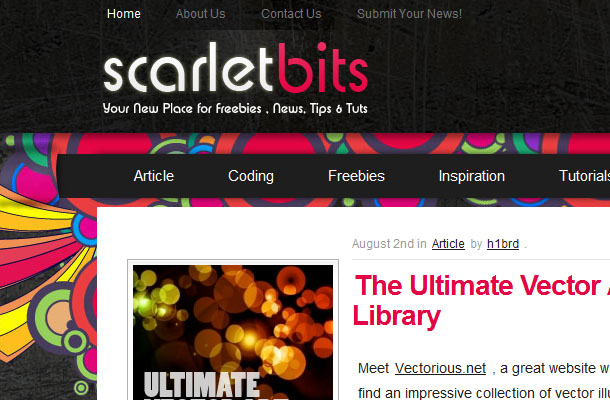Click the pink 'bits' part of logo
Screen dimensions: 610x400
[x=323, y=67]
